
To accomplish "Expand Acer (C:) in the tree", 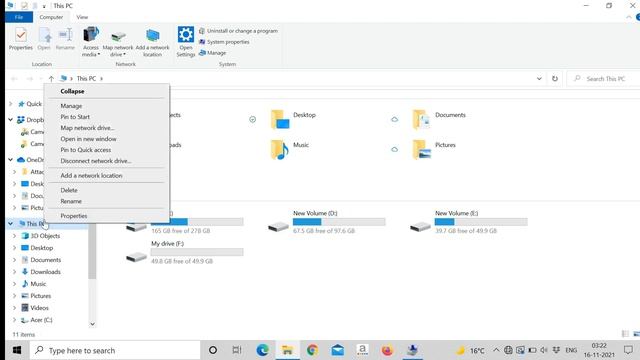I will (15, 320).
